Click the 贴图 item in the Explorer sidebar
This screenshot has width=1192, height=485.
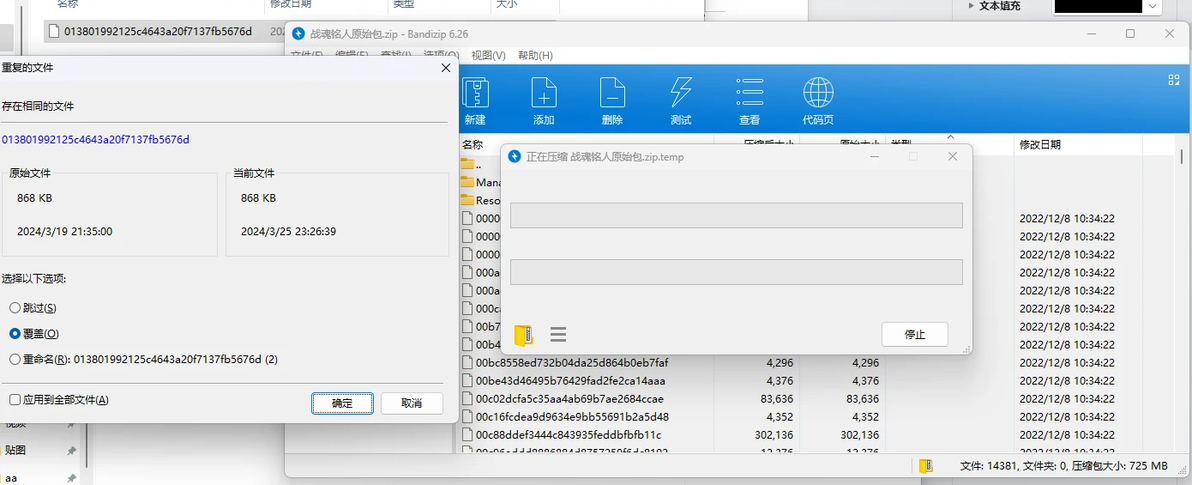15,450
